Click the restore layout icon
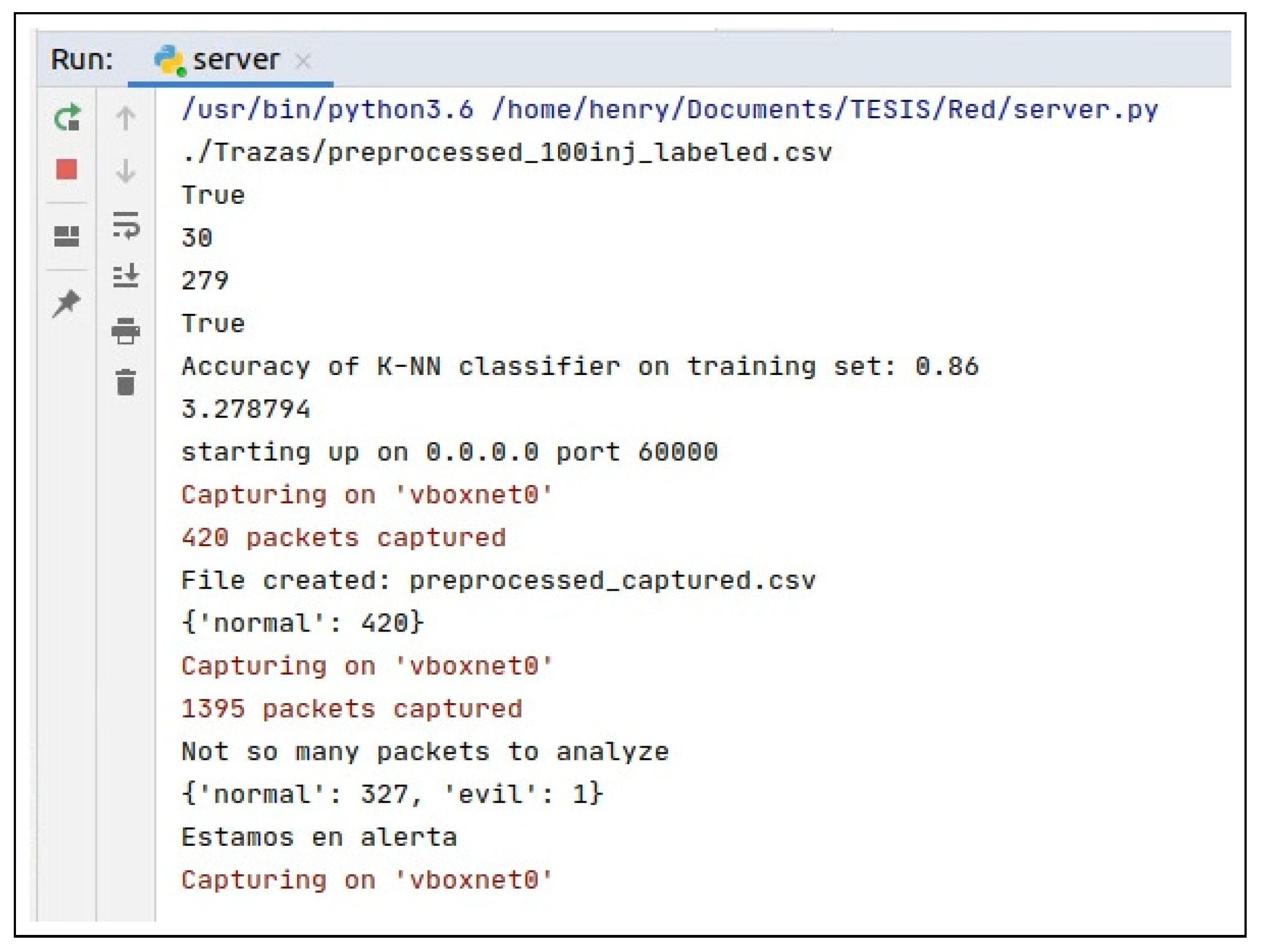The image size is (1261, 952). 67,236
